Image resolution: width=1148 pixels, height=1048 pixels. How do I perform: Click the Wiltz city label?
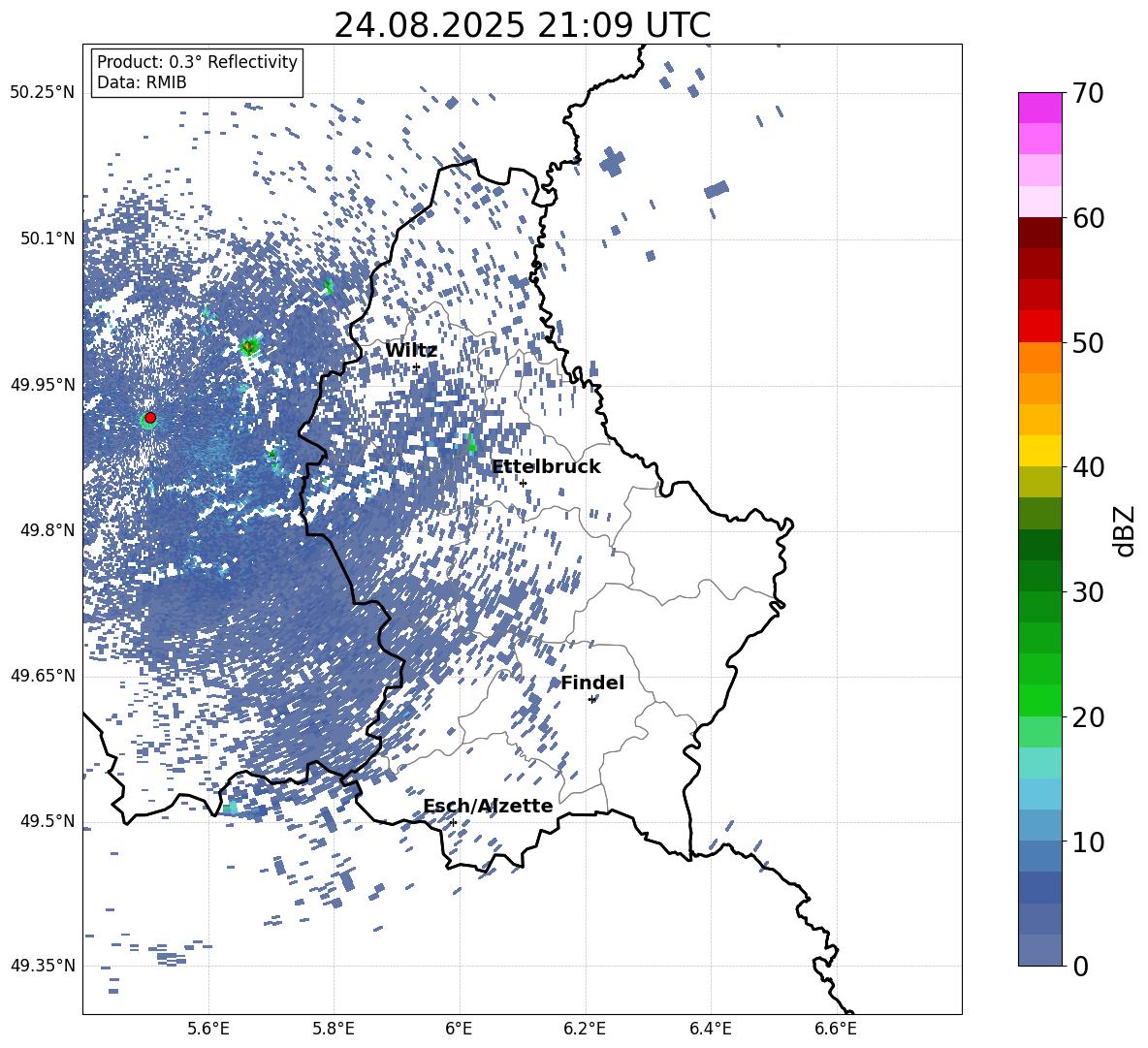[x=411, y=351]
